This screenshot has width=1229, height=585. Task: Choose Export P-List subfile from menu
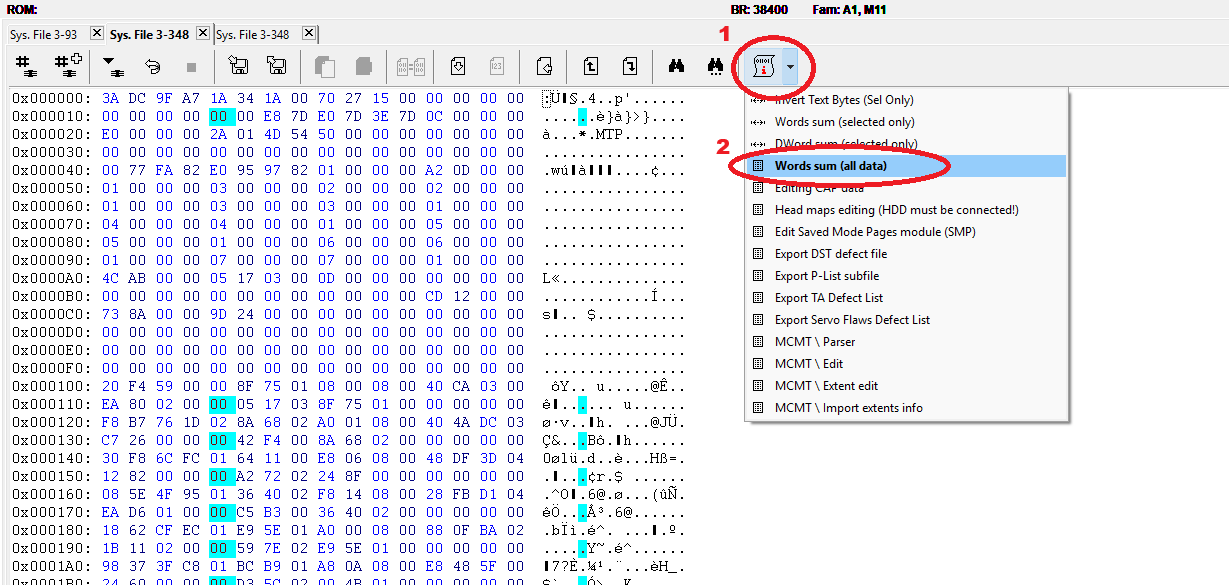(x=827, y=276)
